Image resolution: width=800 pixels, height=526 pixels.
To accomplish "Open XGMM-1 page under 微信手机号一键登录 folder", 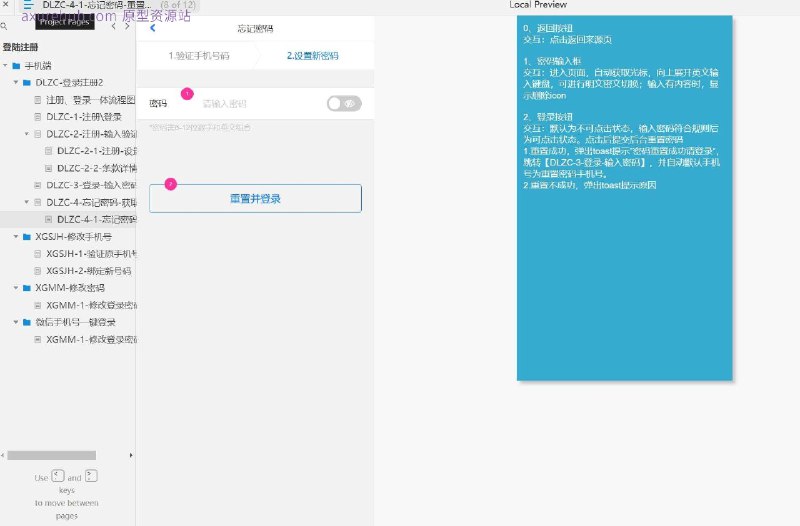I will [x=91, y=339].
